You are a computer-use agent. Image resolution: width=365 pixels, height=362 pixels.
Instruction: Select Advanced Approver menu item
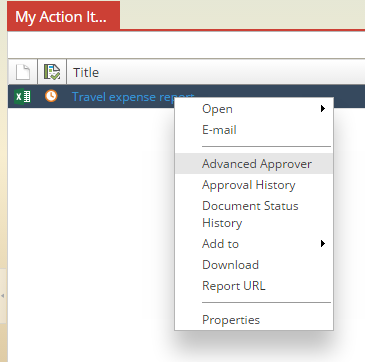pos(254,164)
